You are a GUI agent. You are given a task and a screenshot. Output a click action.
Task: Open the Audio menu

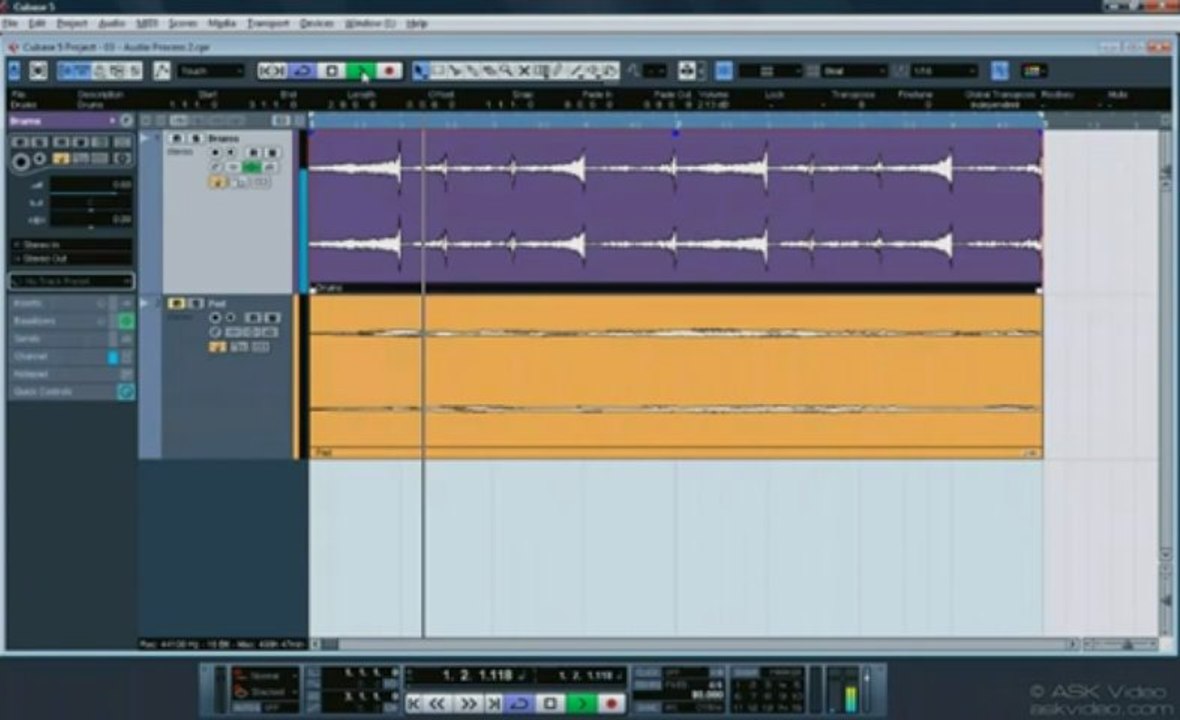click(x=111, y=23)
